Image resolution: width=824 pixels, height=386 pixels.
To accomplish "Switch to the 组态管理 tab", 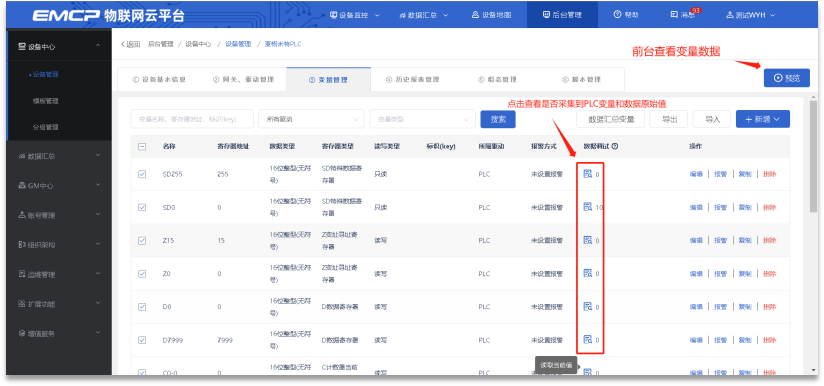I will (497, 80).
